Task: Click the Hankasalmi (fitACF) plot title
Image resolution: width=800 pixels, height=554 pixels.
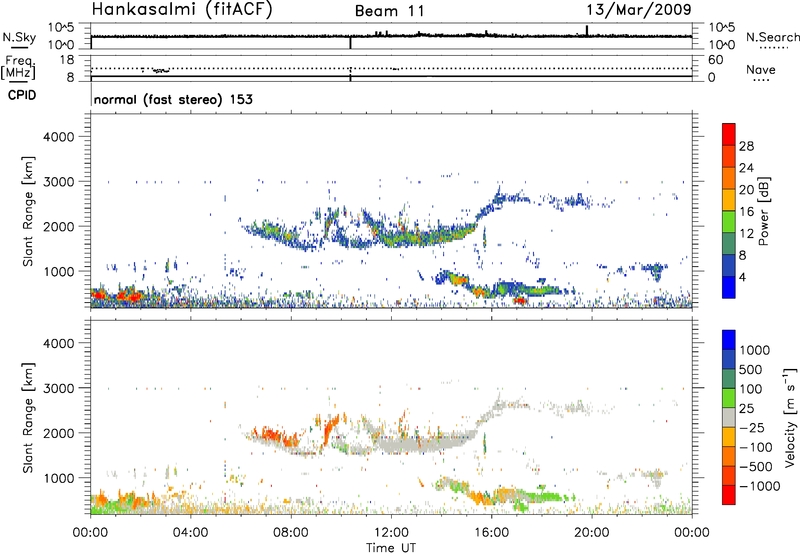Action: (x=182, y=10)
